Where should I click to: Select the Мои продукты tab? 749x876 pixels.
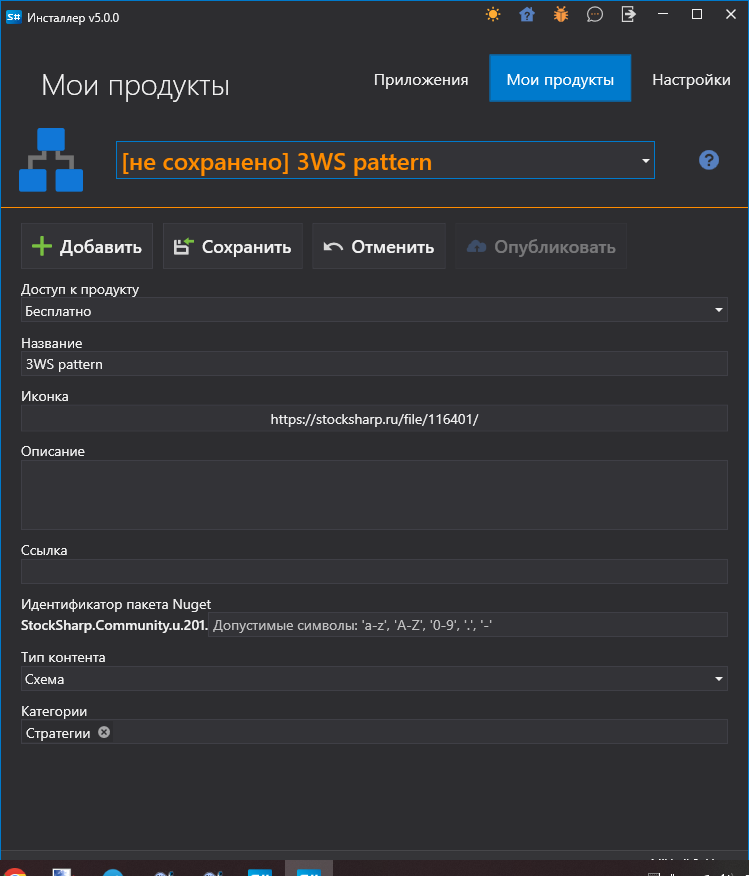[560, 78]
